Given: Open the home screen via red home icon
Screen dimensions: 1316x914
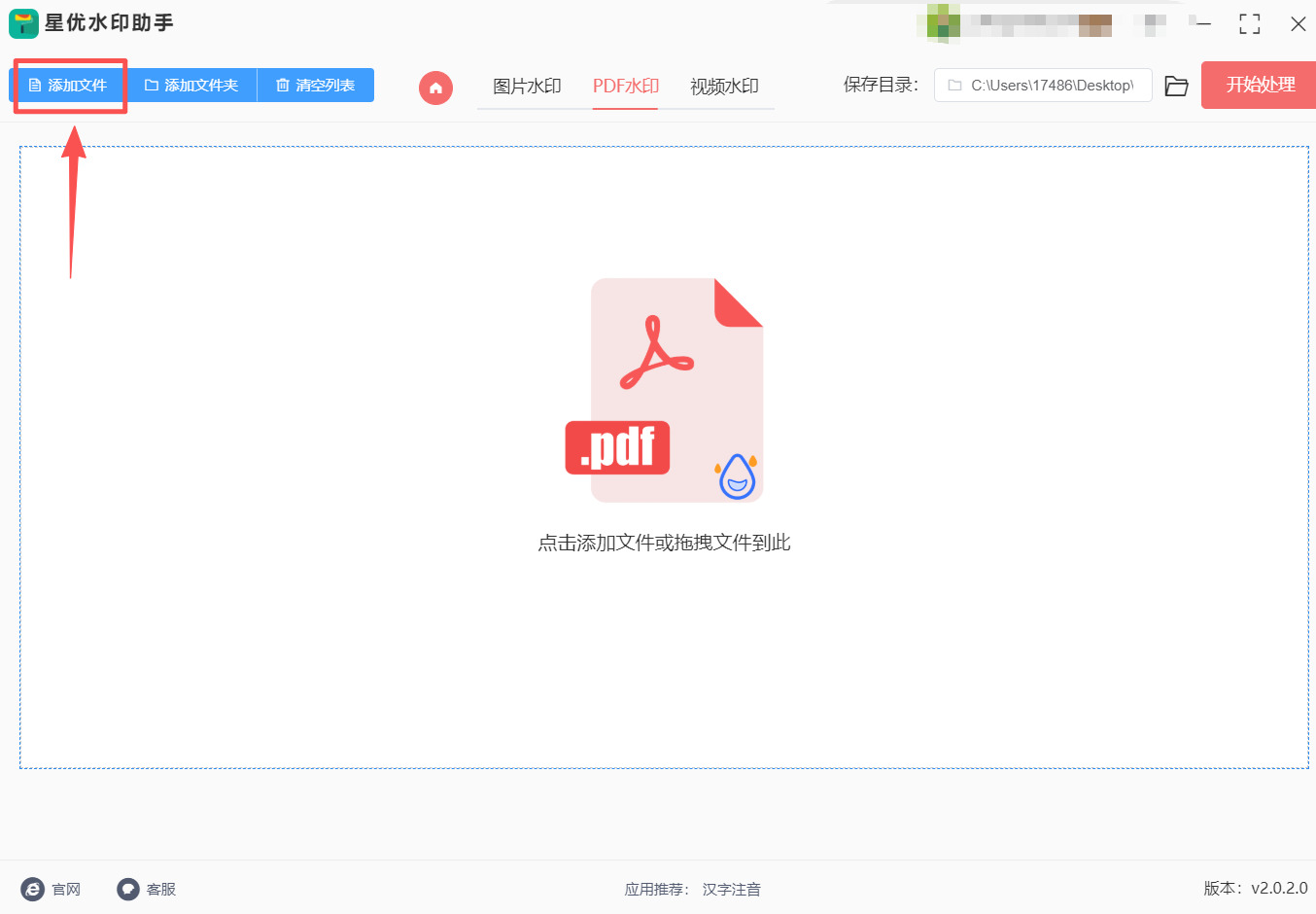Looking at the screenshot, I should tap(435, 88).
